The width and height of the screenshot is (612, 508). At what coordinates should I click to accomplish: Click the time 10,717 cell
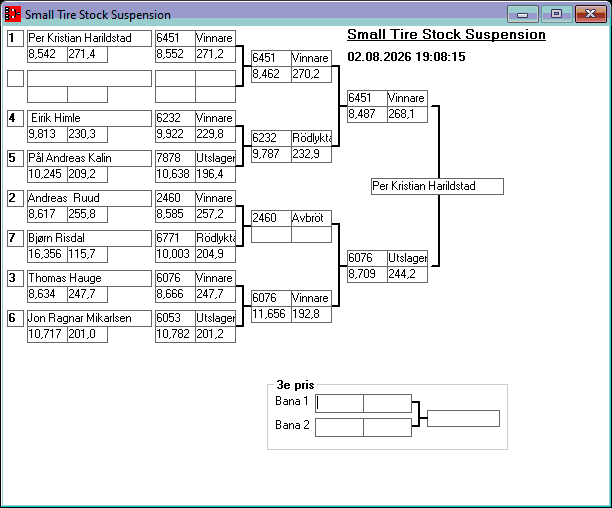coord(47,334)
